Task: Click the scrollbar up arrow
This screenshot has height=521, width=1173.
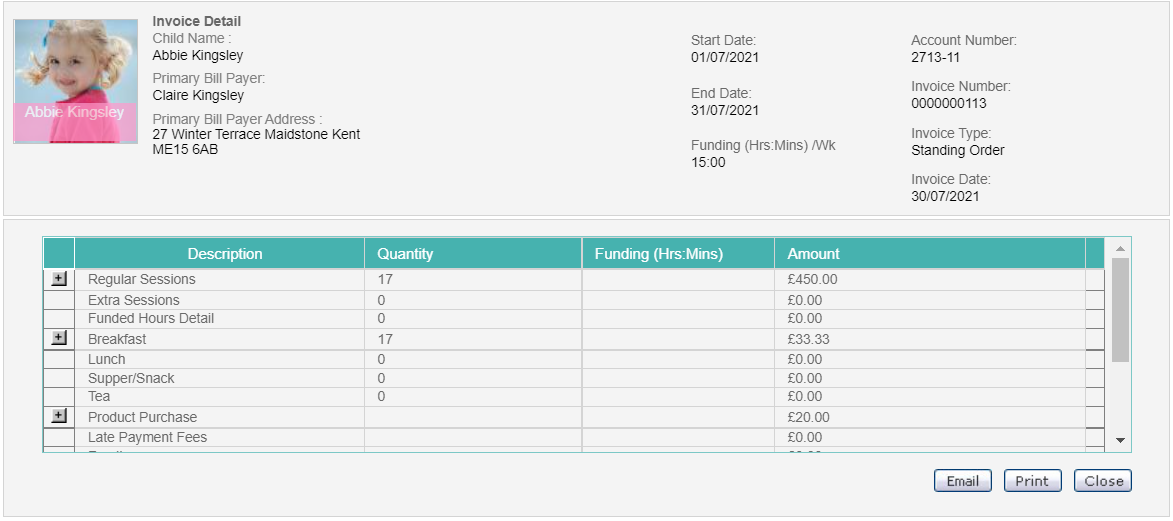Action: point(1120,249)
